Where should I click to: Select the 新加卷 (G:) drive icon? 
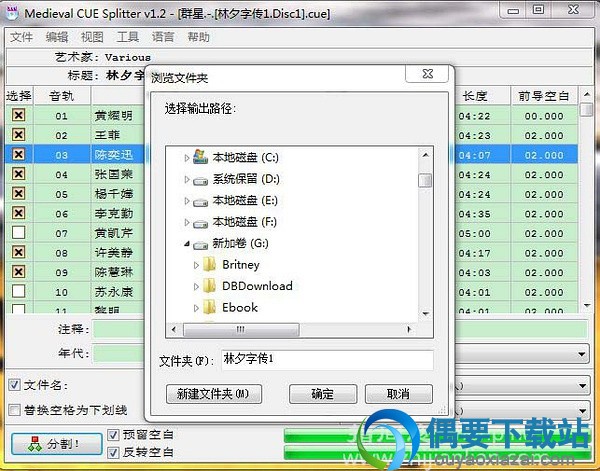coord(201,244)
